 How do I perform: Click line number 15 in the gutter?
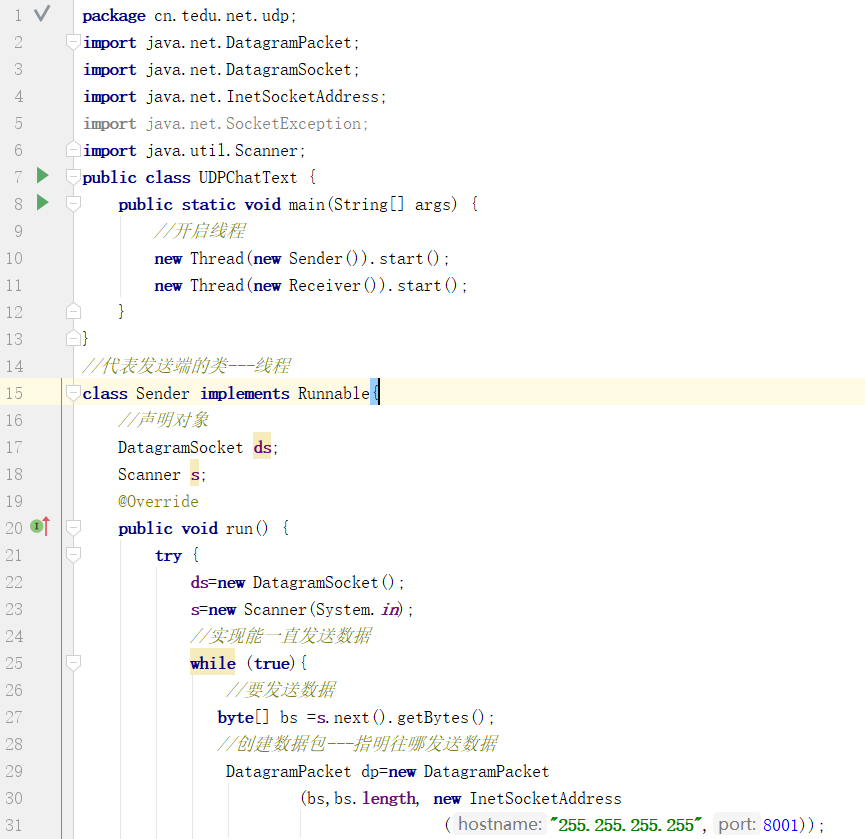(x=14, y=393)
